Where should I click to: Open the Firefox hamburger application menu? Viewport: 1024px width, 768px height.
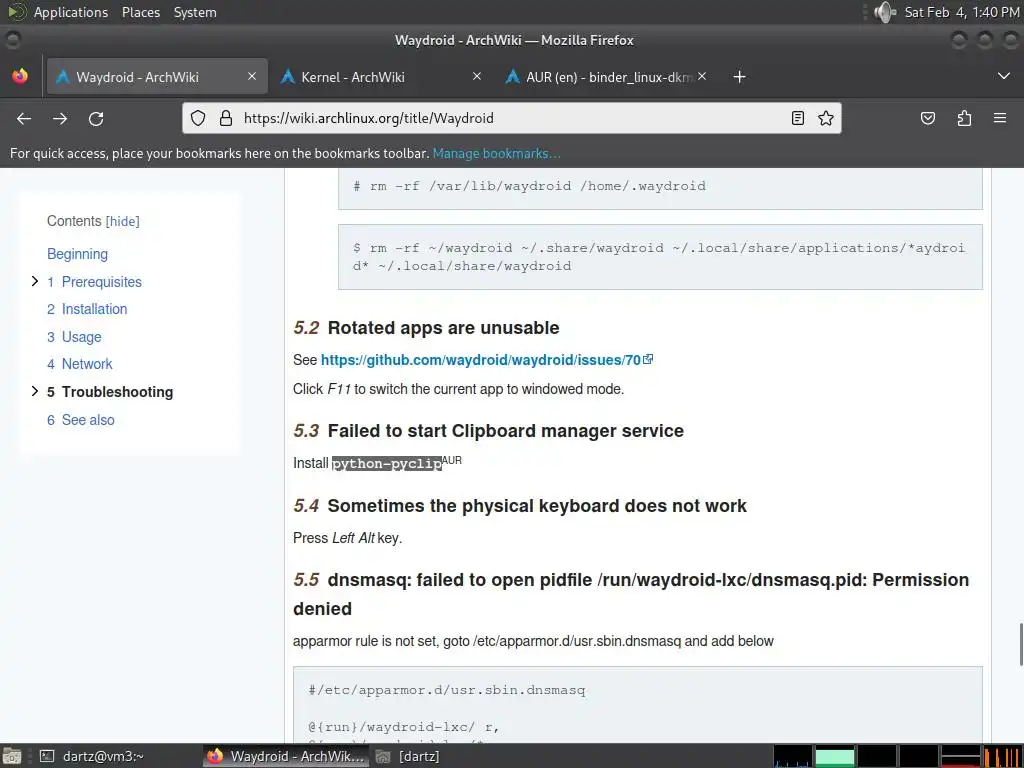pos(1000,118)
